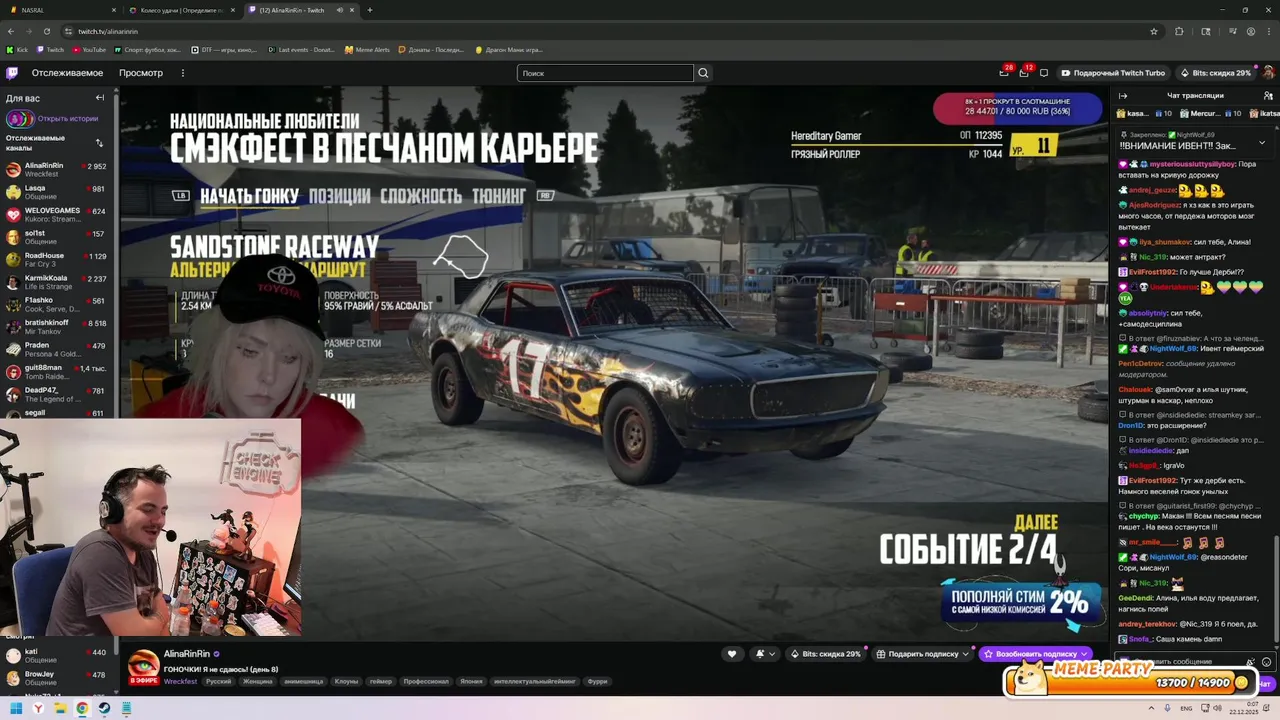
Task: Switch ENG keyboard language indicator
Action: click(x=1187, y=709)
